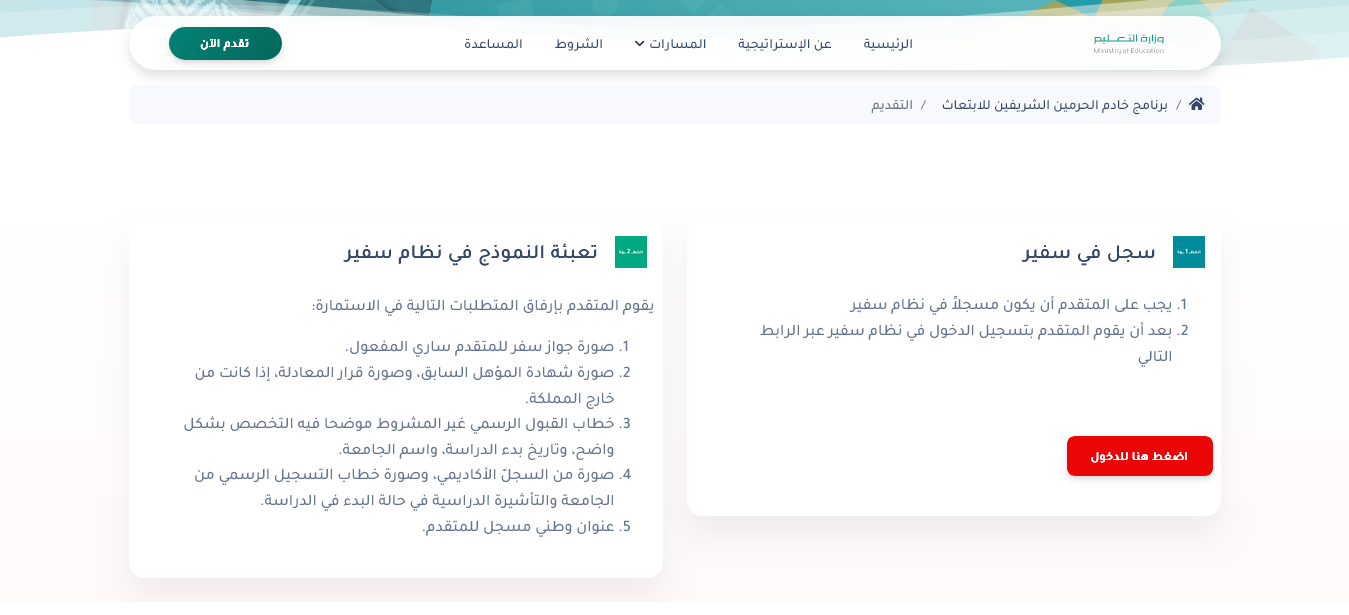Viewport: 1349px width, 615px height.
Task: Click the step 2 badge beside تعبئة النموذج
Action: tap(631, 252)
